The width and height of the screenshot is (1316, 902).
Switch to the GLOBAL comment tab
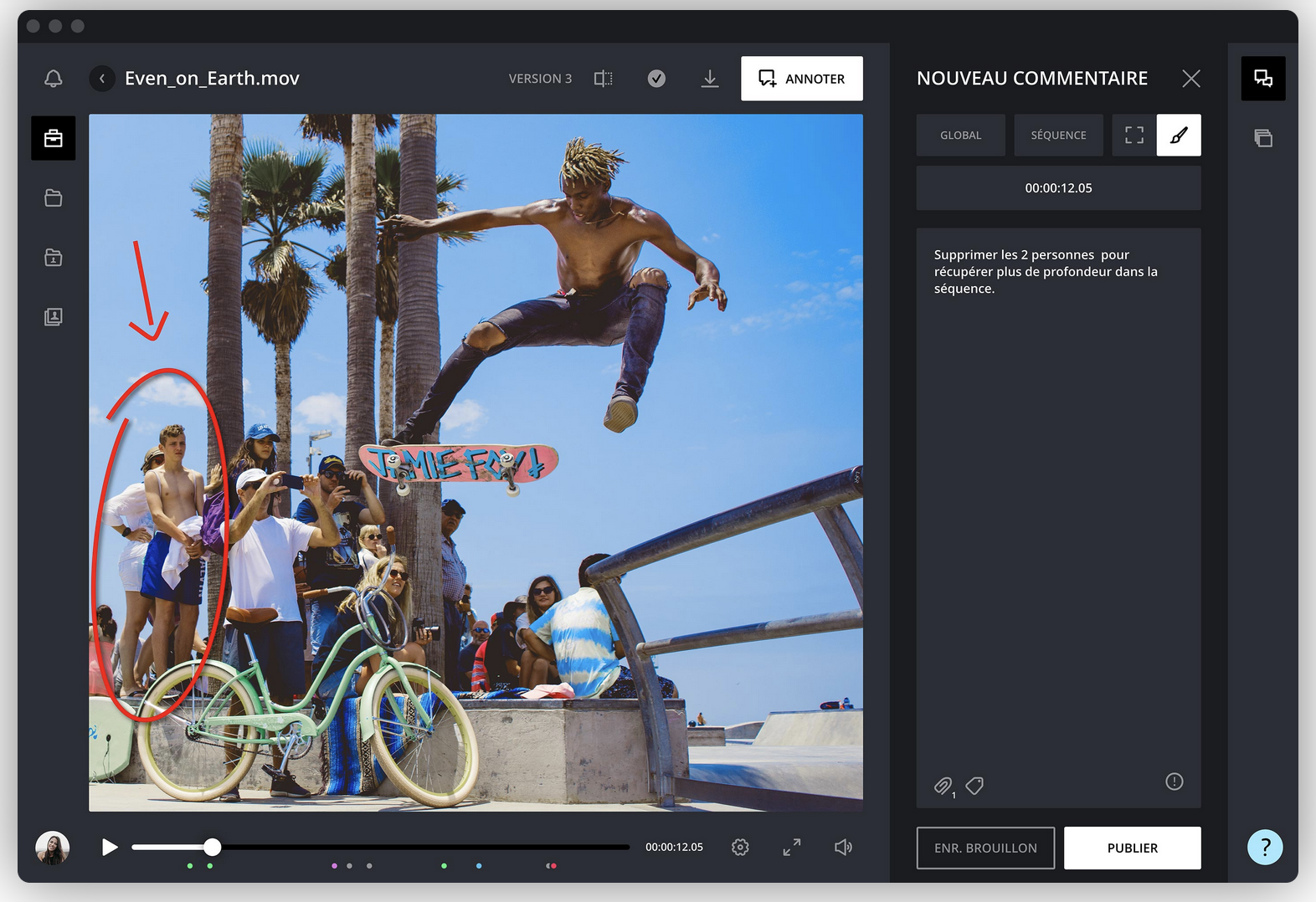click(x=960, y=136)
